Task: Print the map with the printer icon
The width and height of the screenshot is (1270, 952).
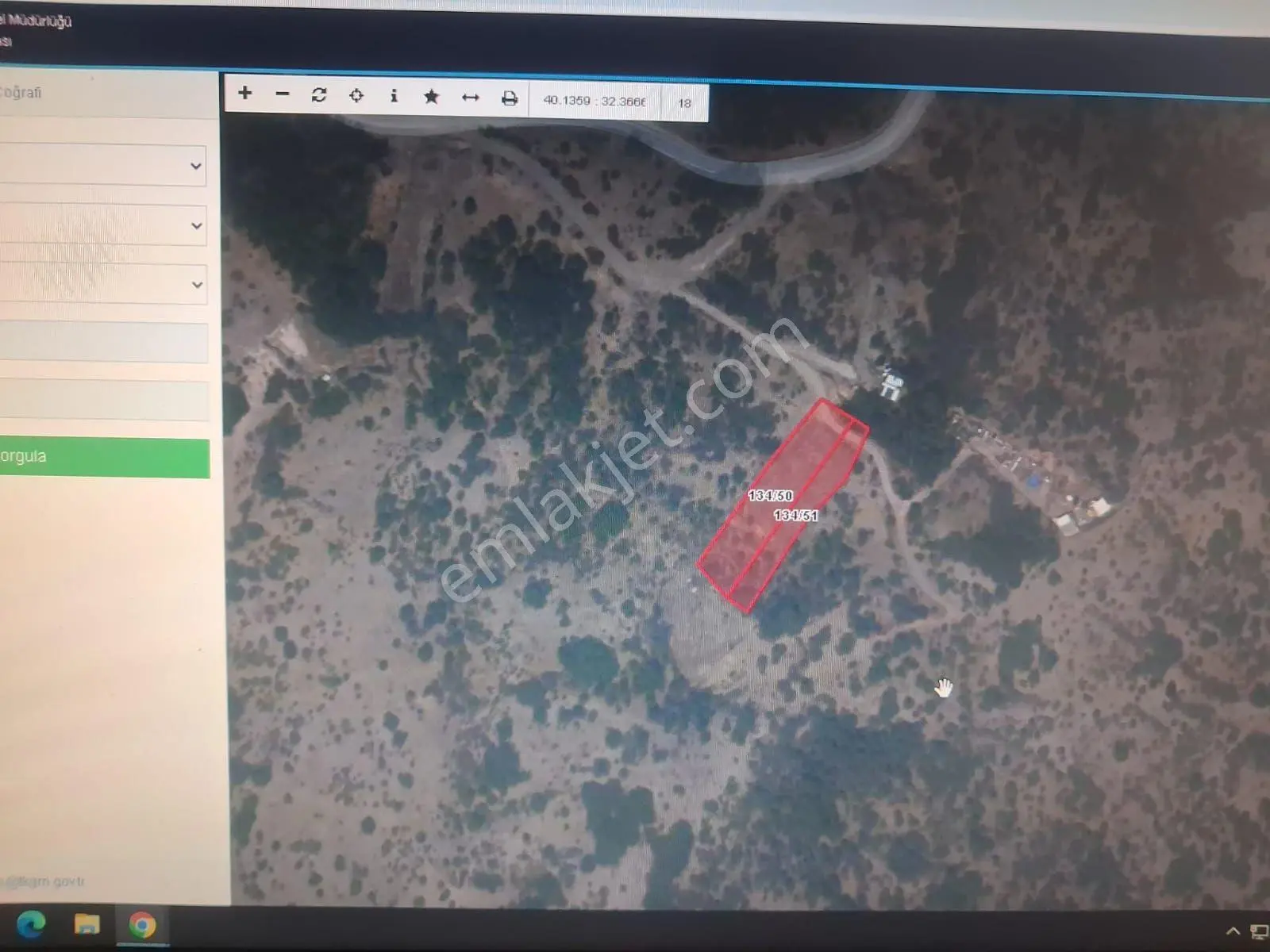Action: click(x=509, y=98)
